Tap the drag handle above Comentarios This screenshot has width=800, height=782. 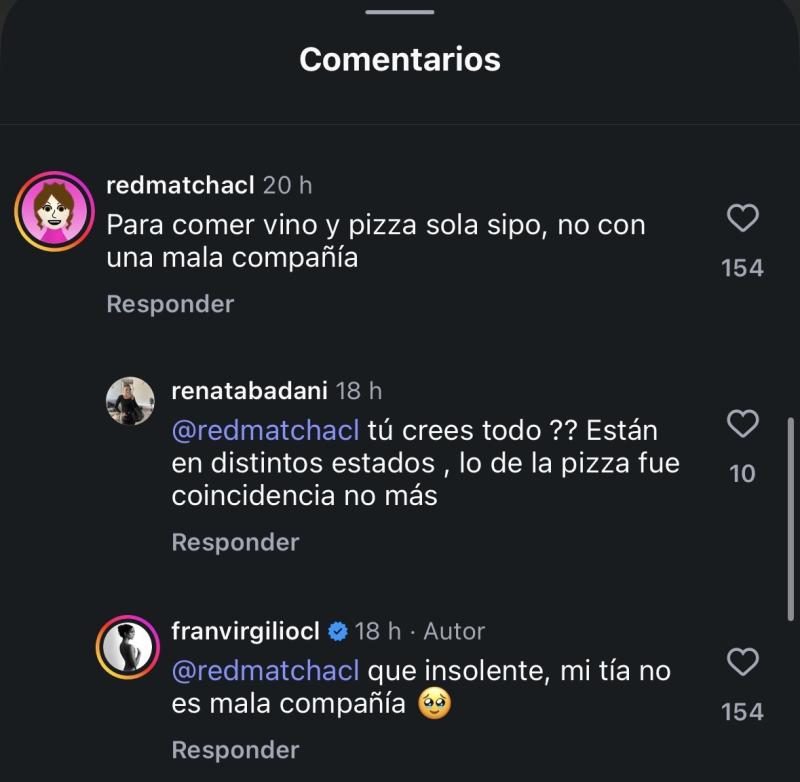[x=400, y=12]
